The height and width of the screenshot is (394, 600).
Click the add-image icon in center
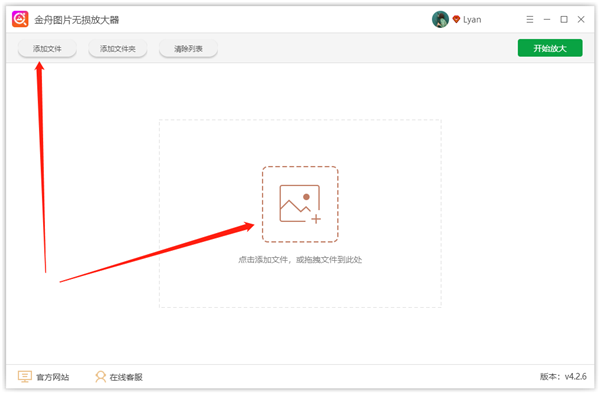click(300, 204)
